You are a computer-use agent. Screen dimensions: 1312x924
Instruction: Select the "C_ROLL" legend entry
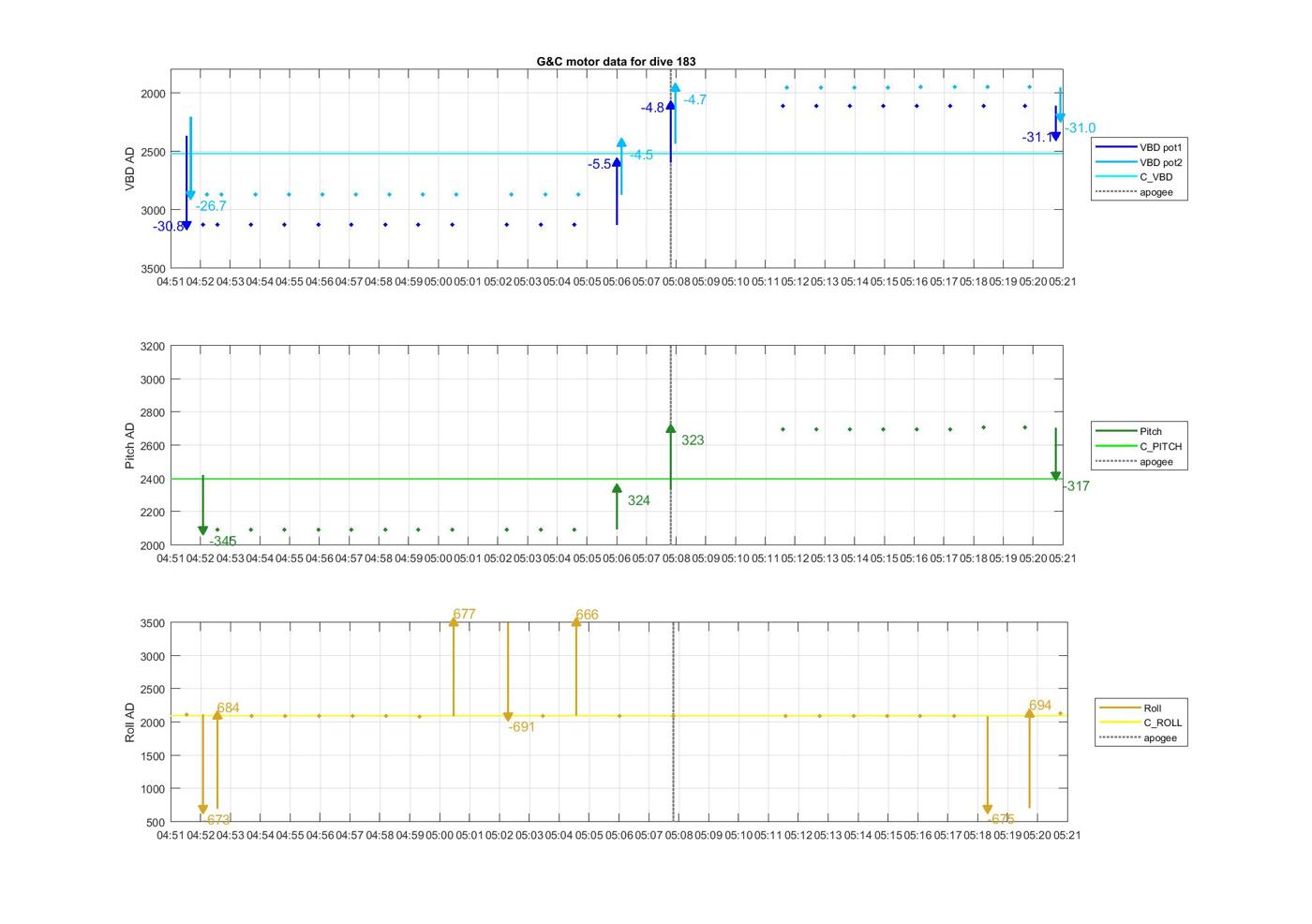(1140, 723)
